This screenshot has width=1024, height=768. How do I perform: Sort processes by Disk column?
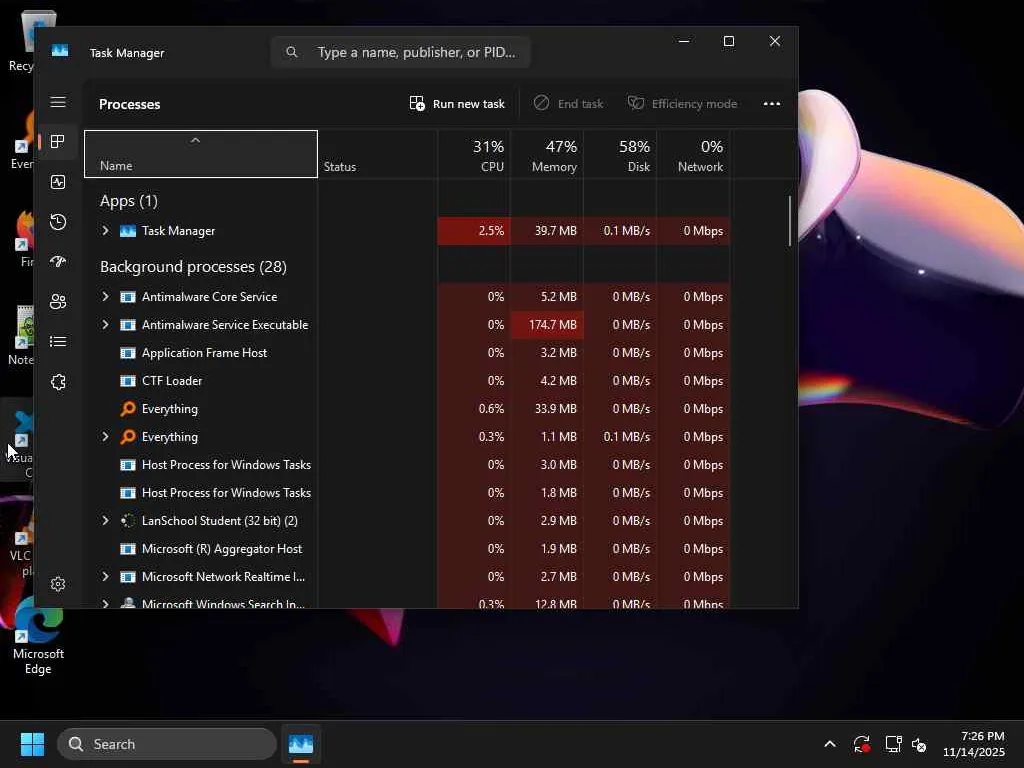[620, 154]
